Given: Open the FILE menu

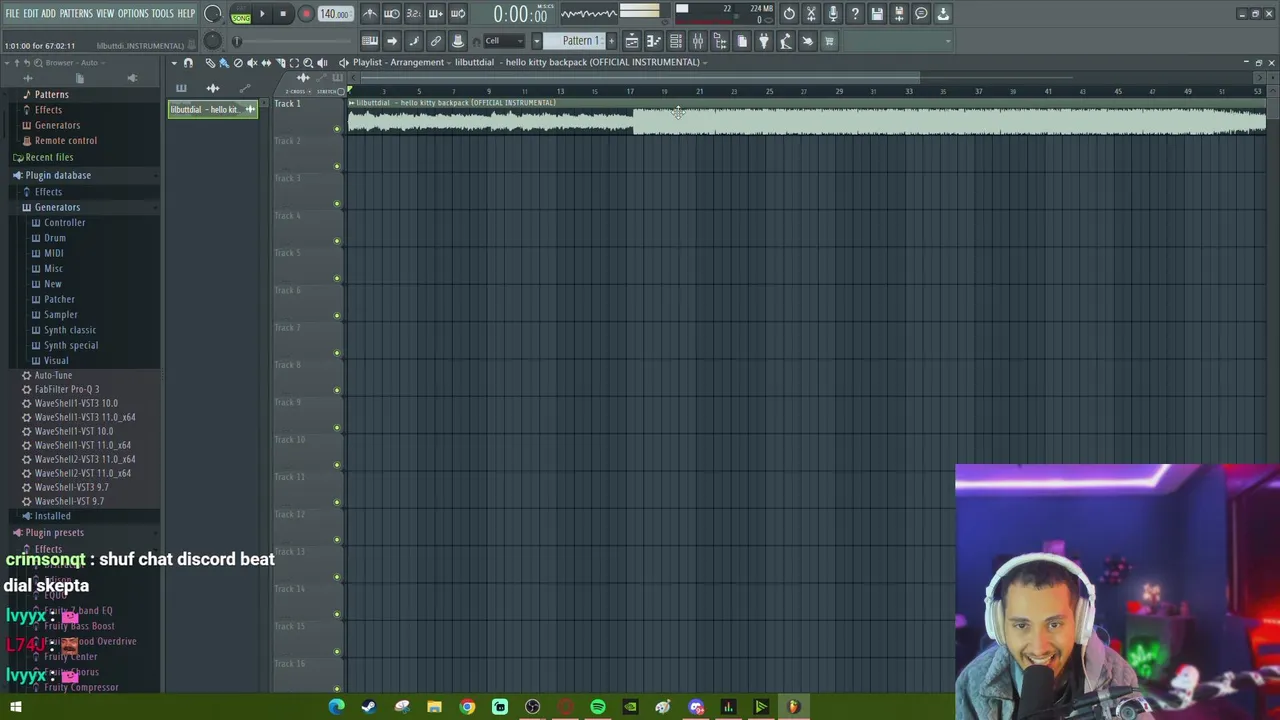Looking at the screenshot, I should (x=12, y=14).
